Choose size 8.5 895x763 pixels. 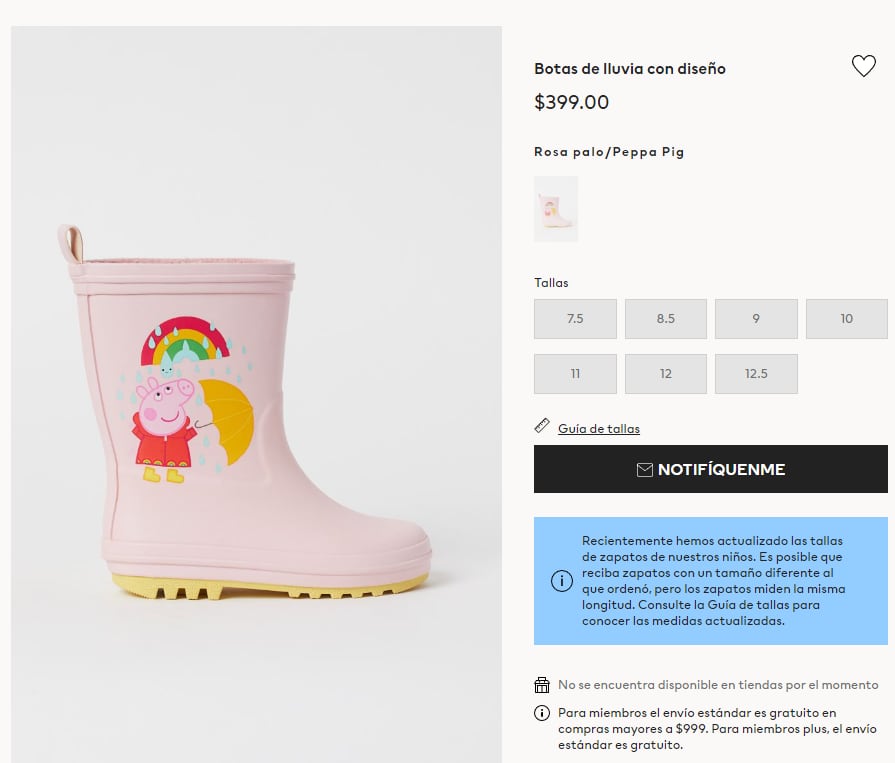tap(665, 318)
